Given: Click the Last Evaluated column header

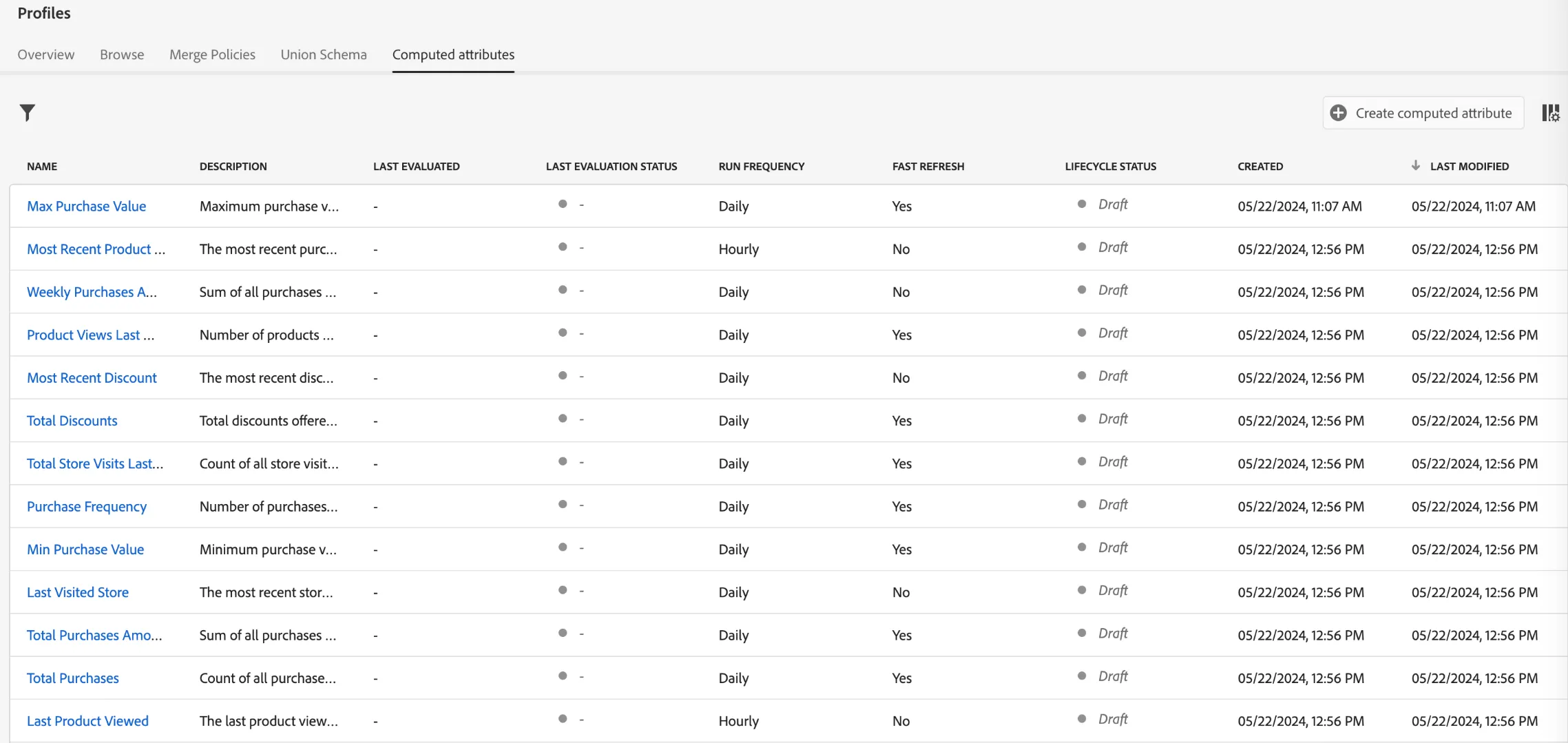Looking at the screenshot, I should pos(417,166).
